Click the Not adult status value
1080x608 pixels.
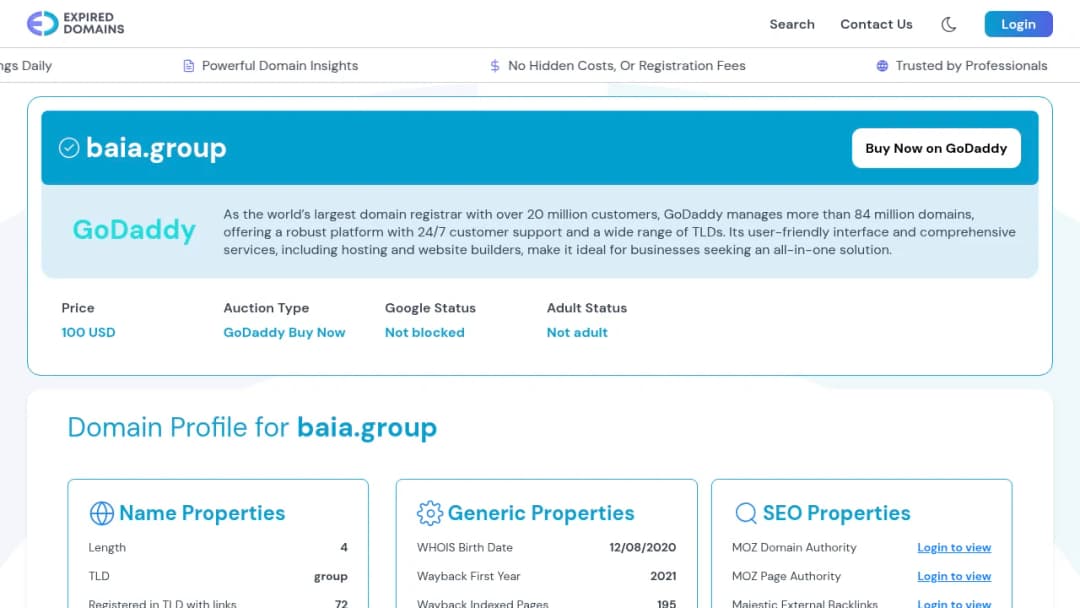tap(577, 333)
